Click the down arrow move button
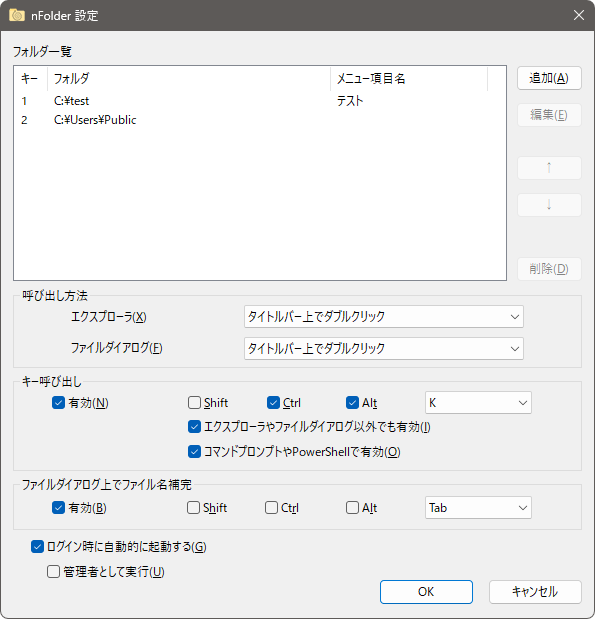 549,204
